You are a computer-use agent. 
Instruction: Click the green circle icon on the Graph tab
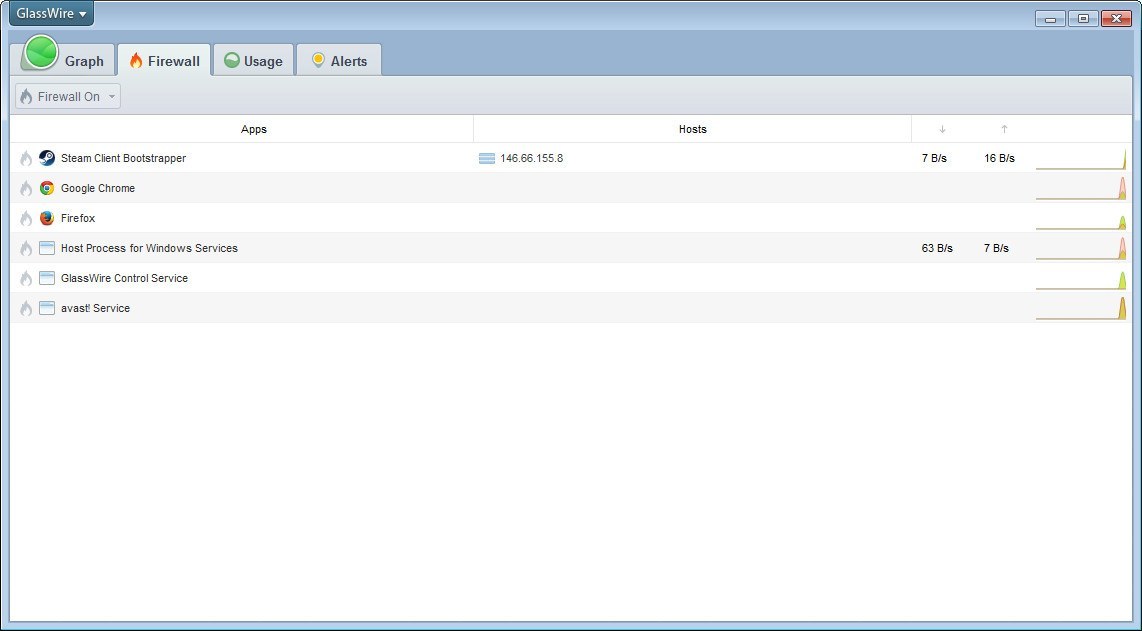pos(39,53)
